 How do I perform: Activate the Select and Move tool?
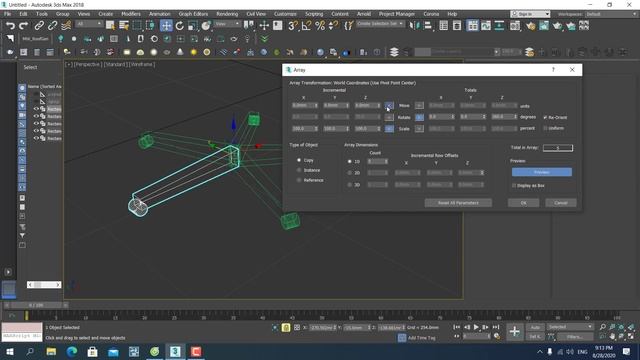[x=166, y=26]
